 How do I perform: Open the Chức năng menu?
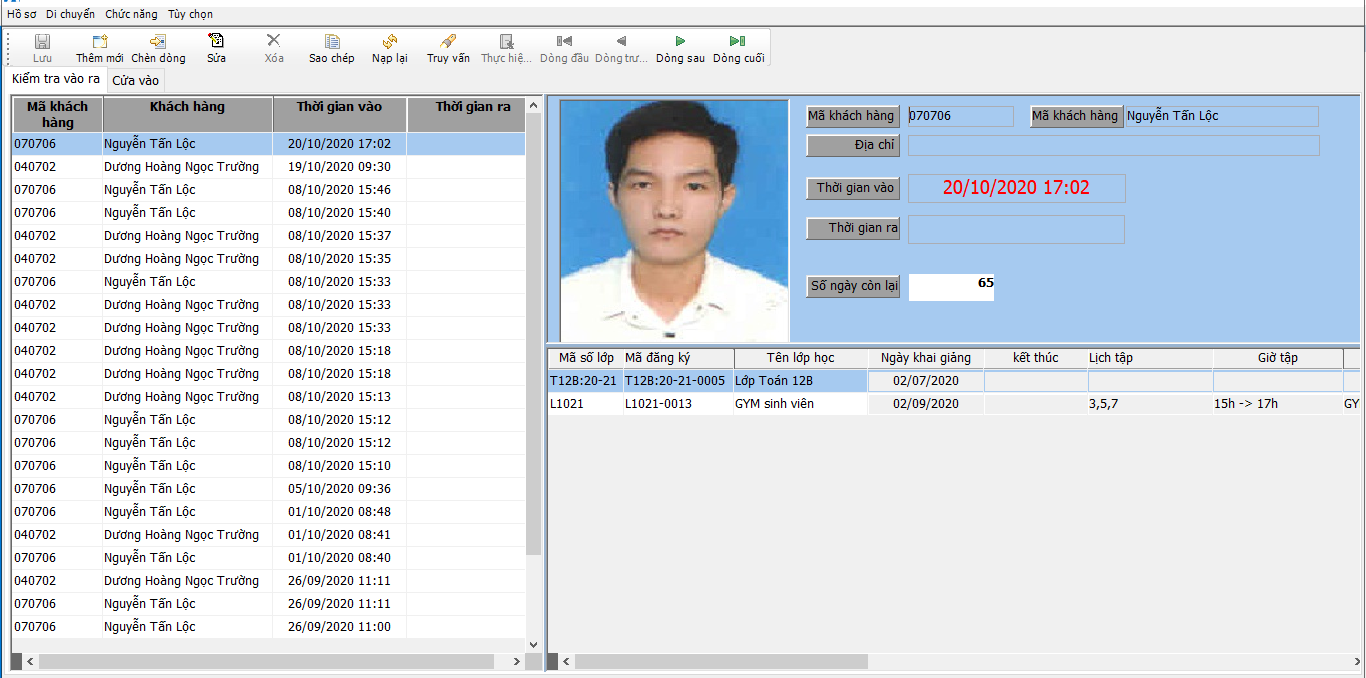(x=131, y=14)
